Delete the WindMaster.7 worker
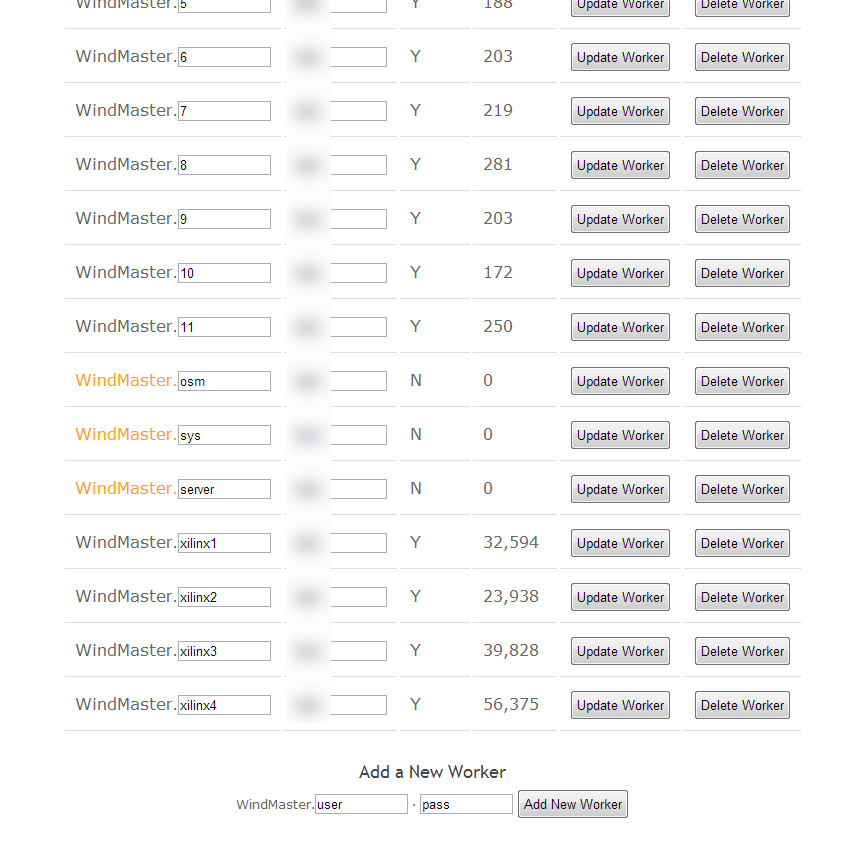The image size is (849, 846). [x=742, y=111]
